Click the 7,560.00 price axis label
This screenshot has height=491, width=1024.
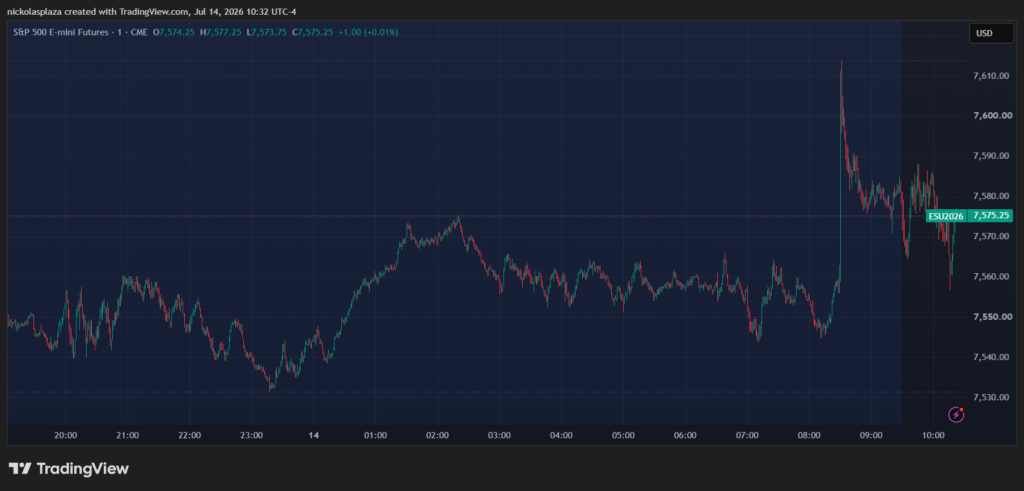992,276
